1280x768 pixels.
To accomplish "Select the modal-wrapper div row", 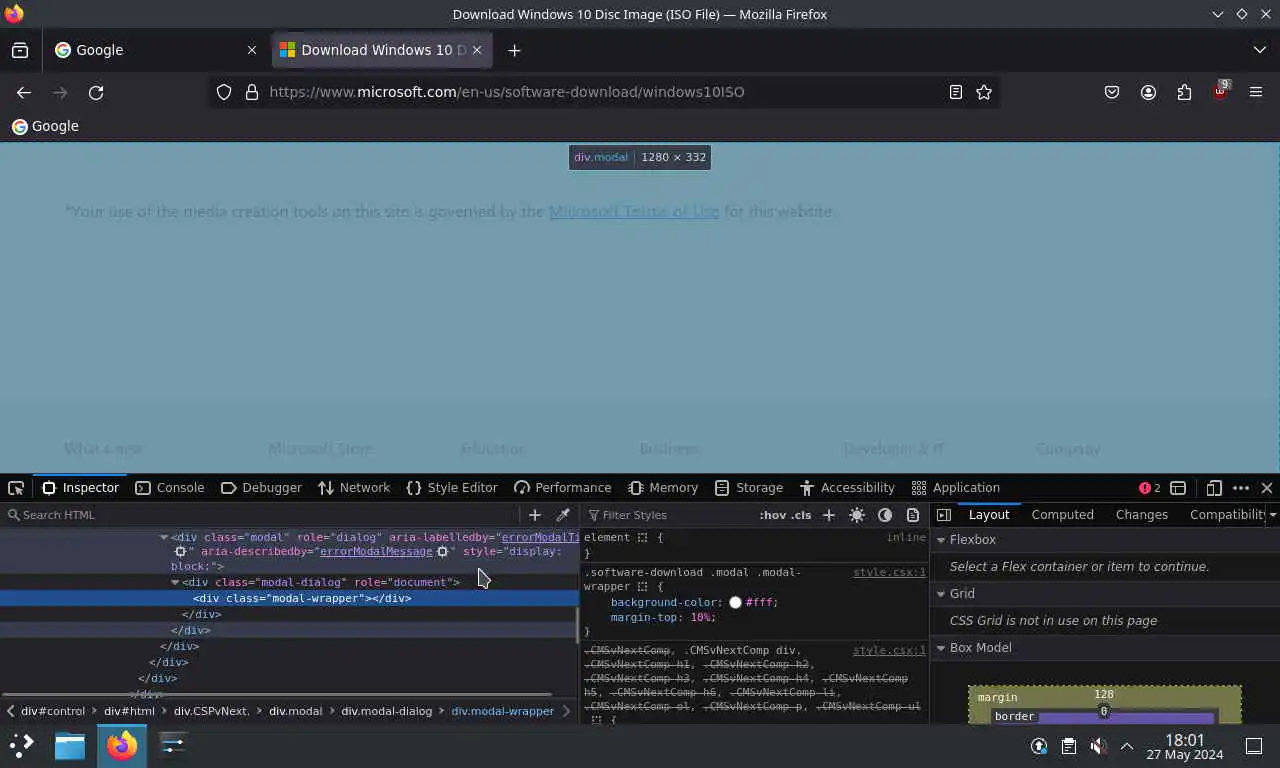I will click(289, 598).
